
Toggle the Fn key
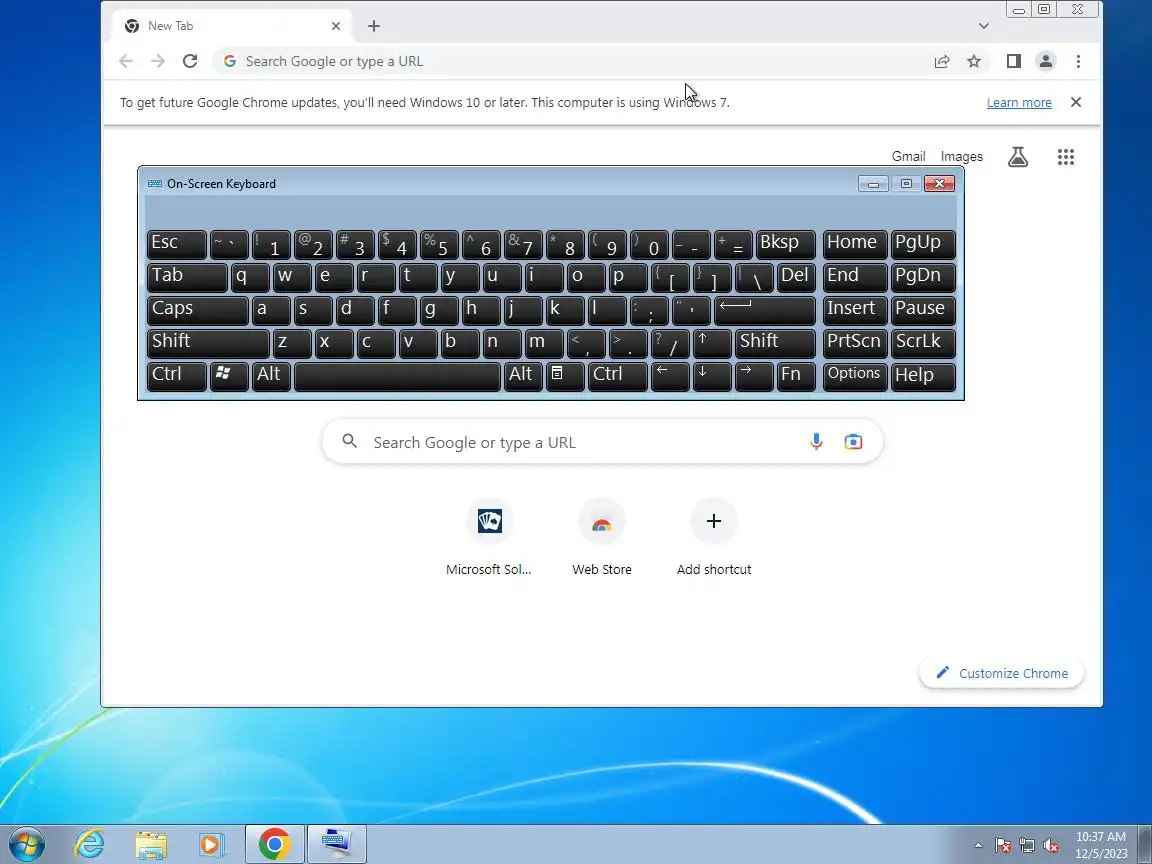(796, 375)
